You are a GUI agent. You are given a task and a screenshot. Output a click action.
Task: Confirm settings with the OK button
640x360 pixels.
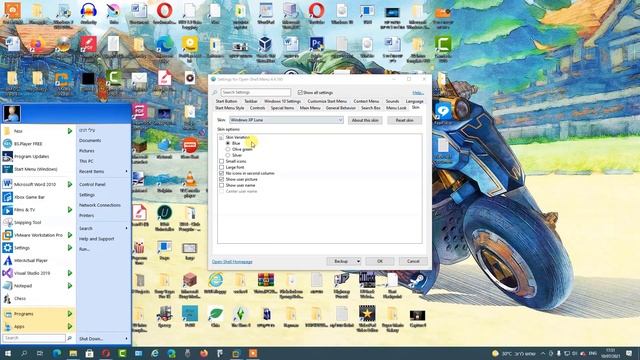click(x=380, y=261)
